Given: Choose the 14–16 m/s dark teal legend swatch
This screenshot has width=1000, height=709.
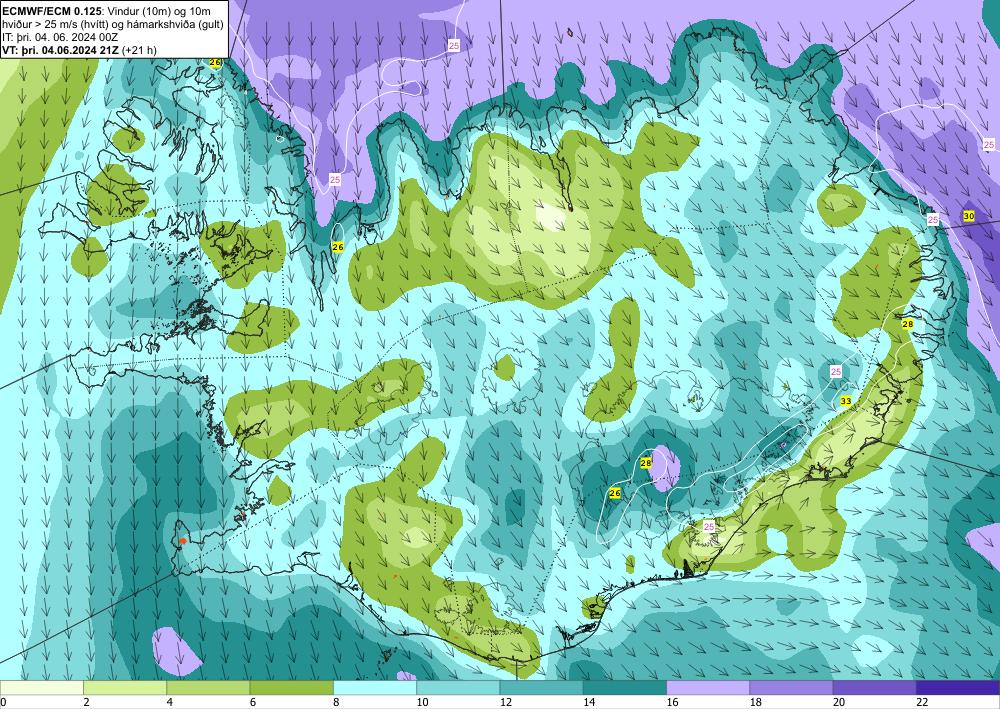Looking at the screenshot, I should (x=625, y=687).
